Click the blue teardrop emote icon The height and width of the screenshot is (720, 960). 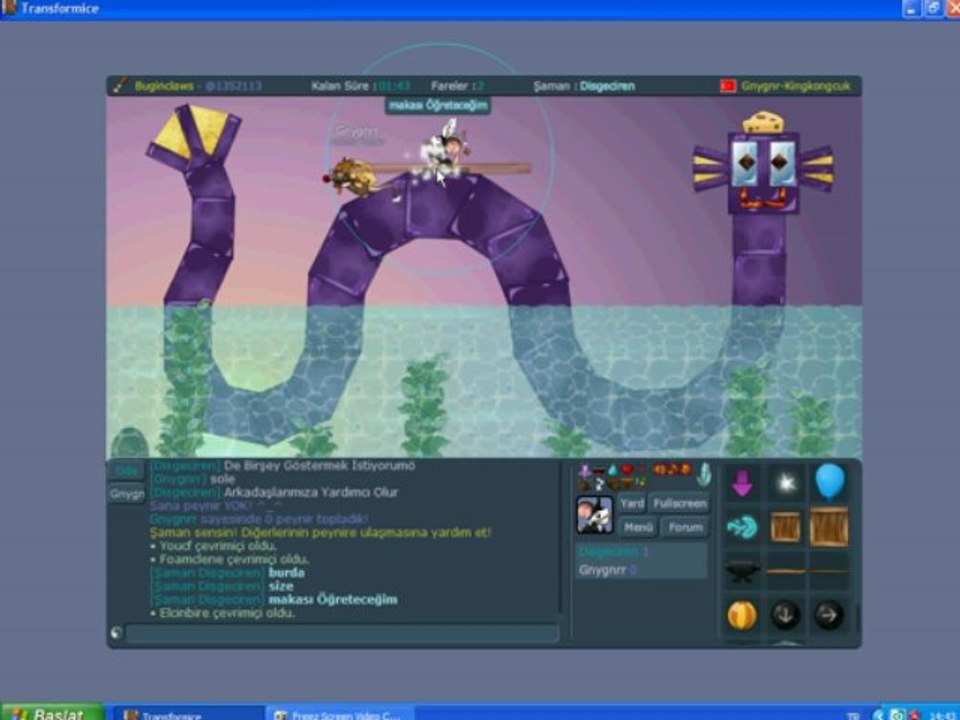[x=613, y=470]
